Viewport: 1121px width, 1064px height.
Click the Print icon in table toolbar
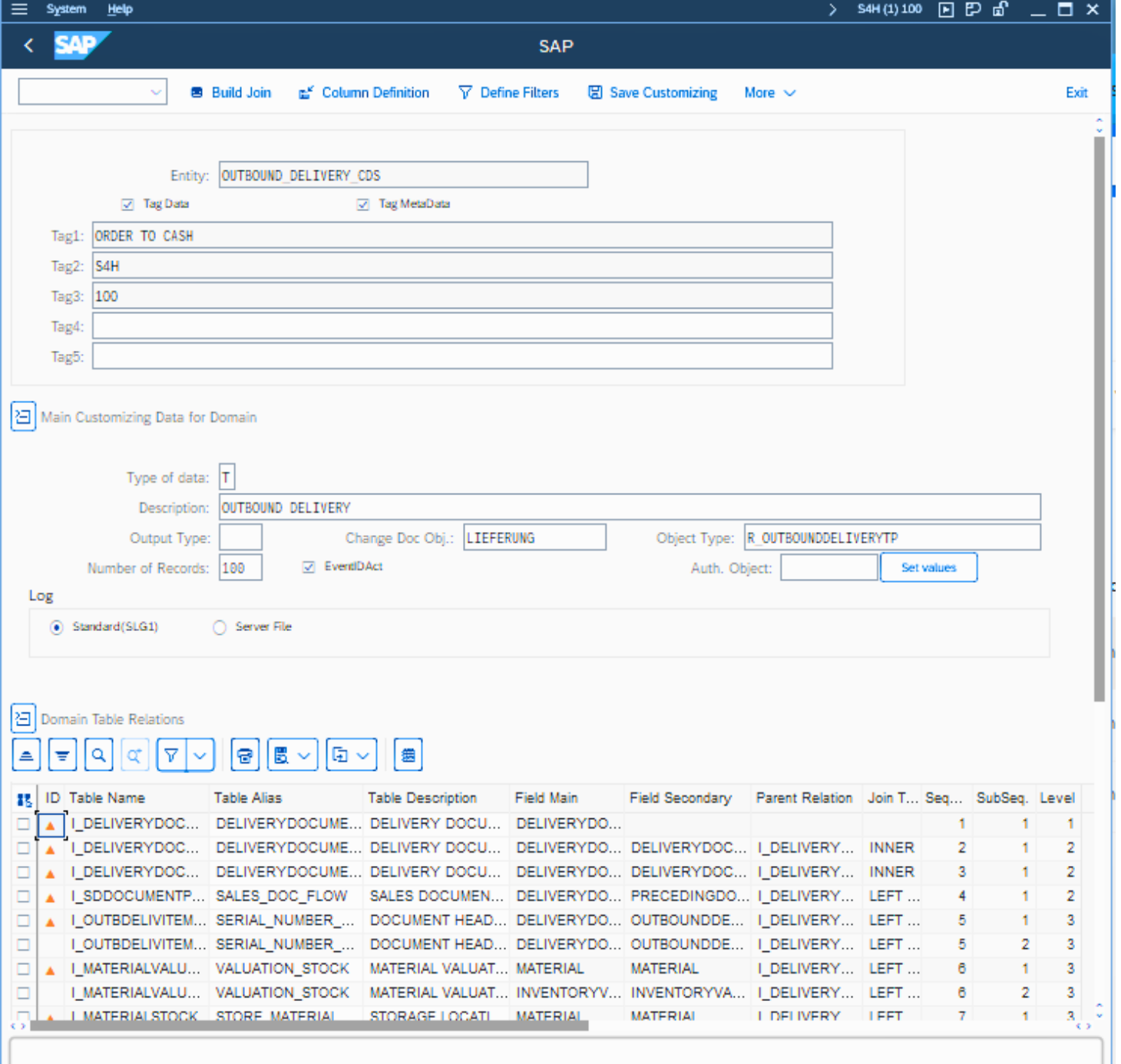pos(245,755)
